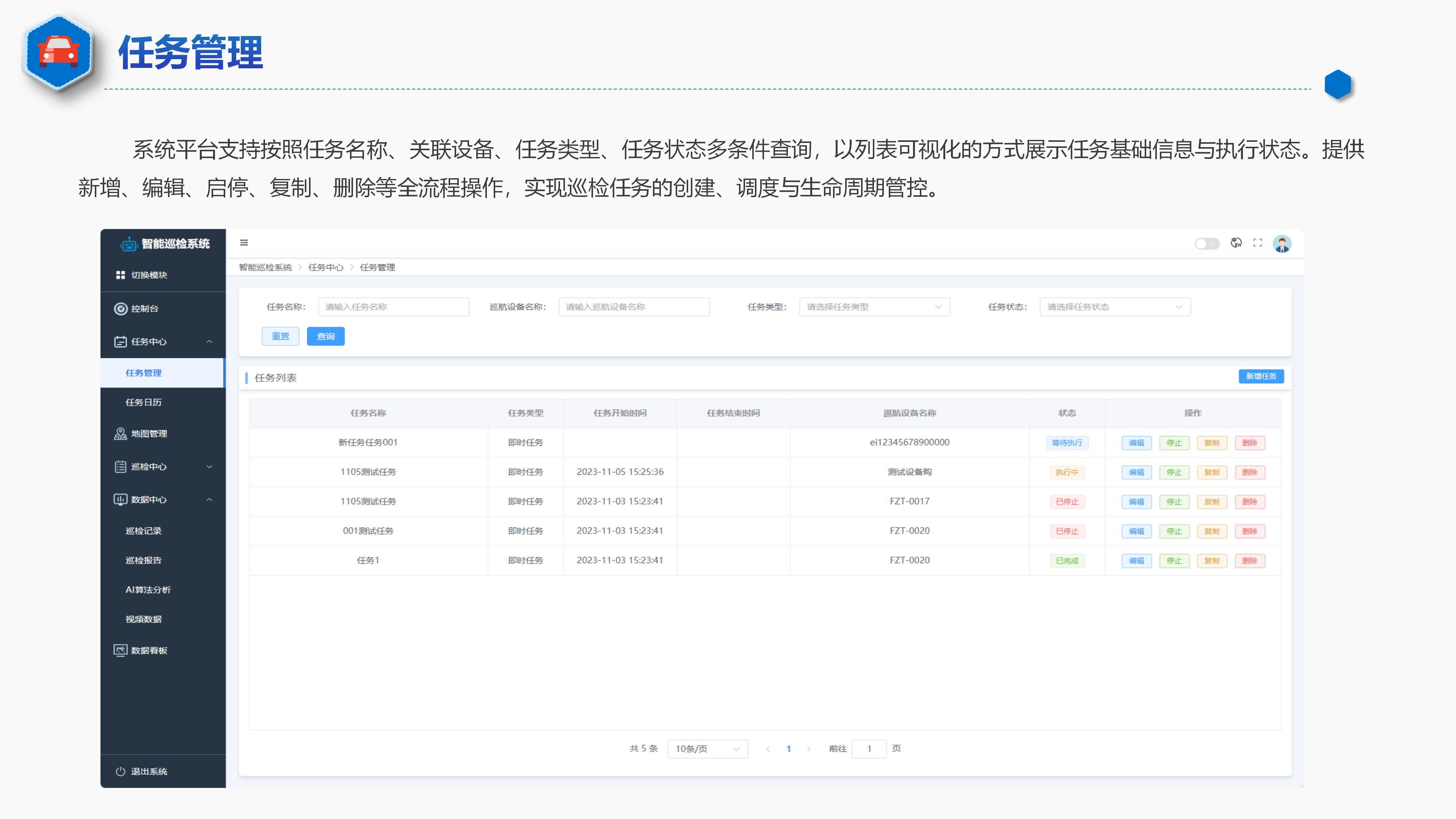Click the 任务中心 calendar icon
1456x819 pixels.
[121, 341]
